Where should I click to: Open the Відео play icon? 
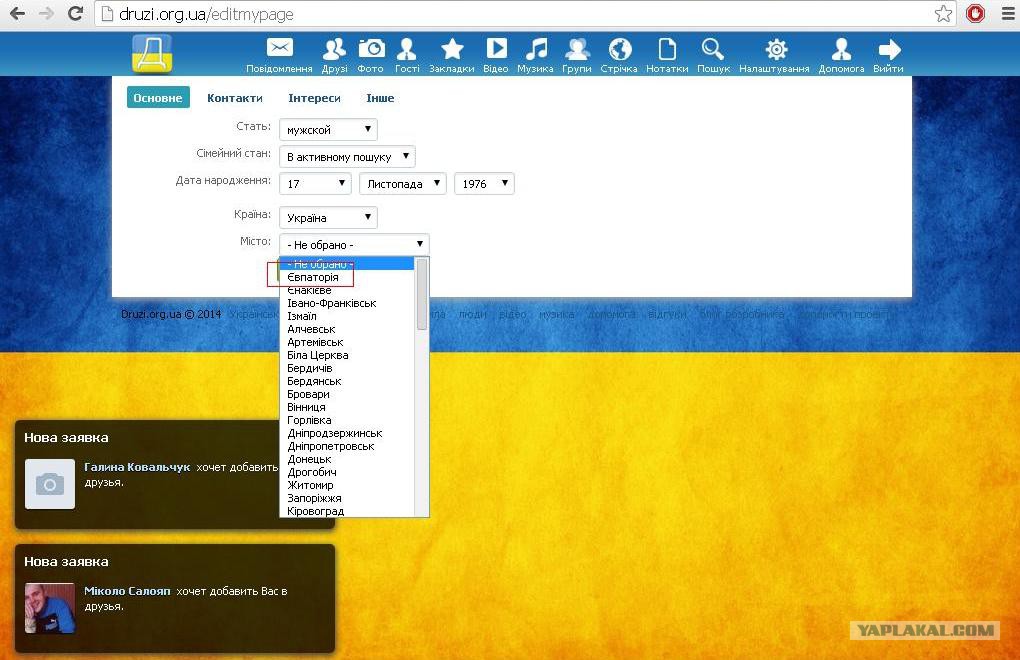(496, 48)
